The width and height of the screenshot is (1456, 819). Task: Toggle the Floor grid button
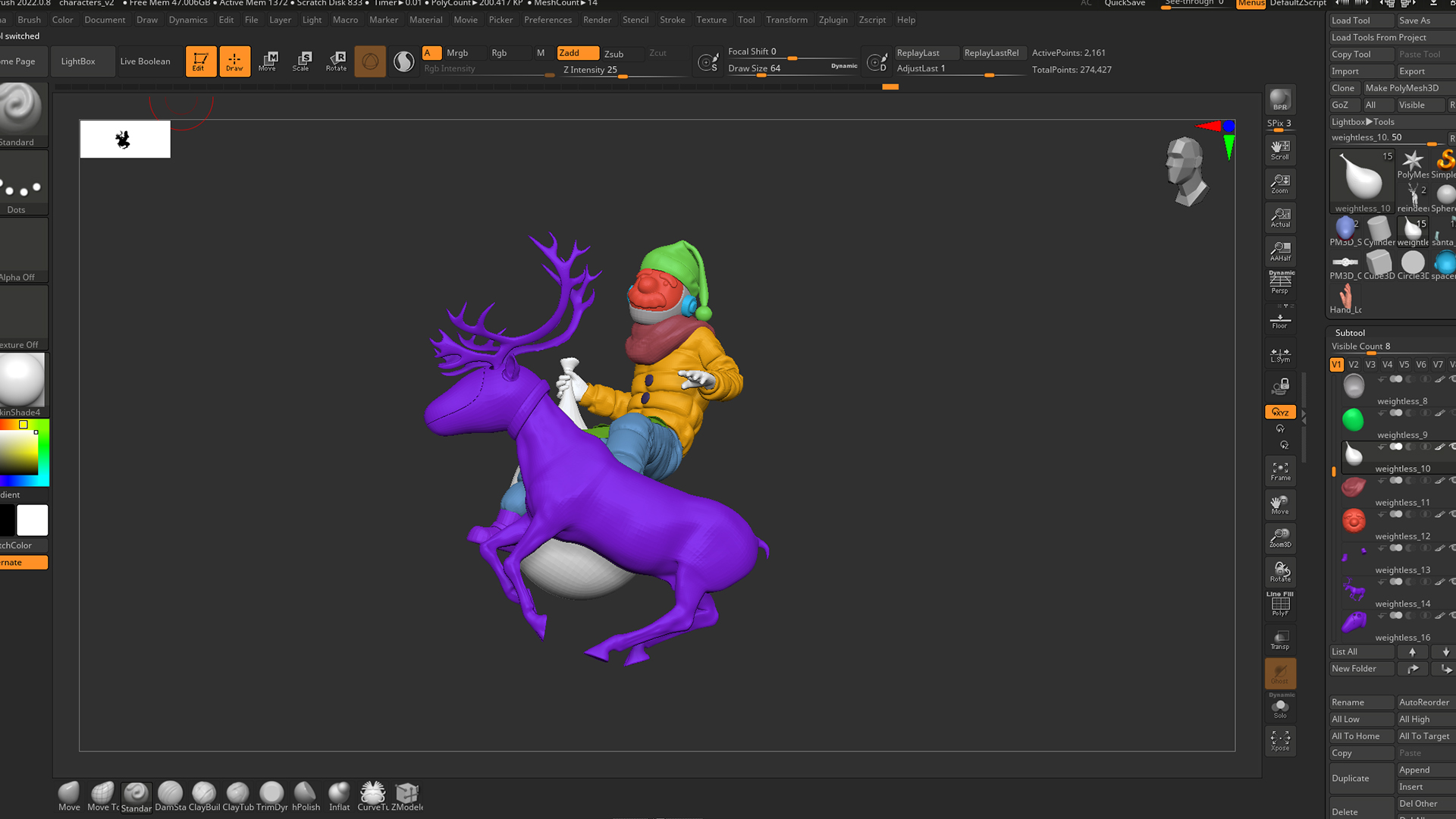[x=1280, y=318]
